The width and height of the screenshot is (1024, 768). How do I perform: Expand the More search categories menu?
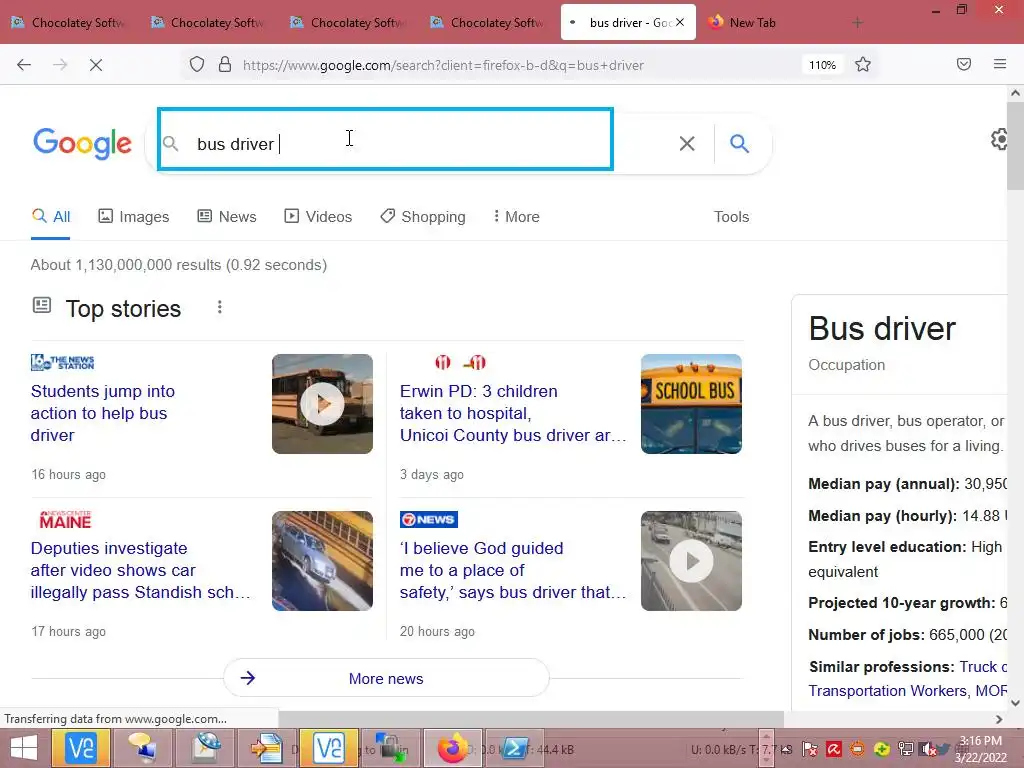(x=517, y=217)
